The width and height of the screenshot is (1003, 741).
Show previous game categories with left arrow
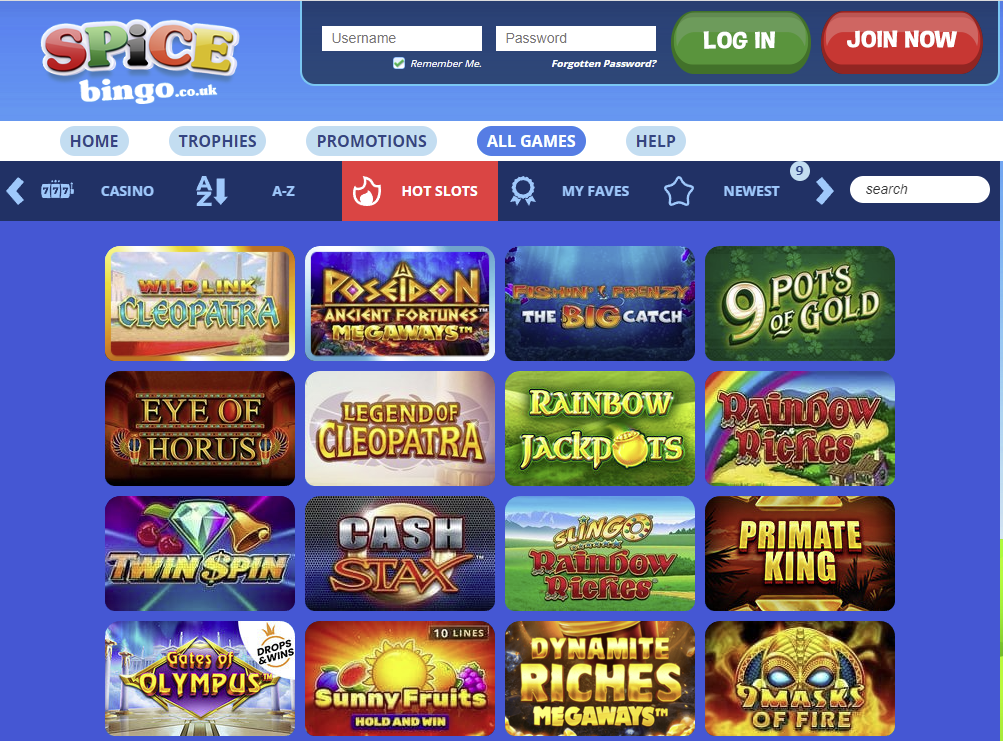click(15, 191)
